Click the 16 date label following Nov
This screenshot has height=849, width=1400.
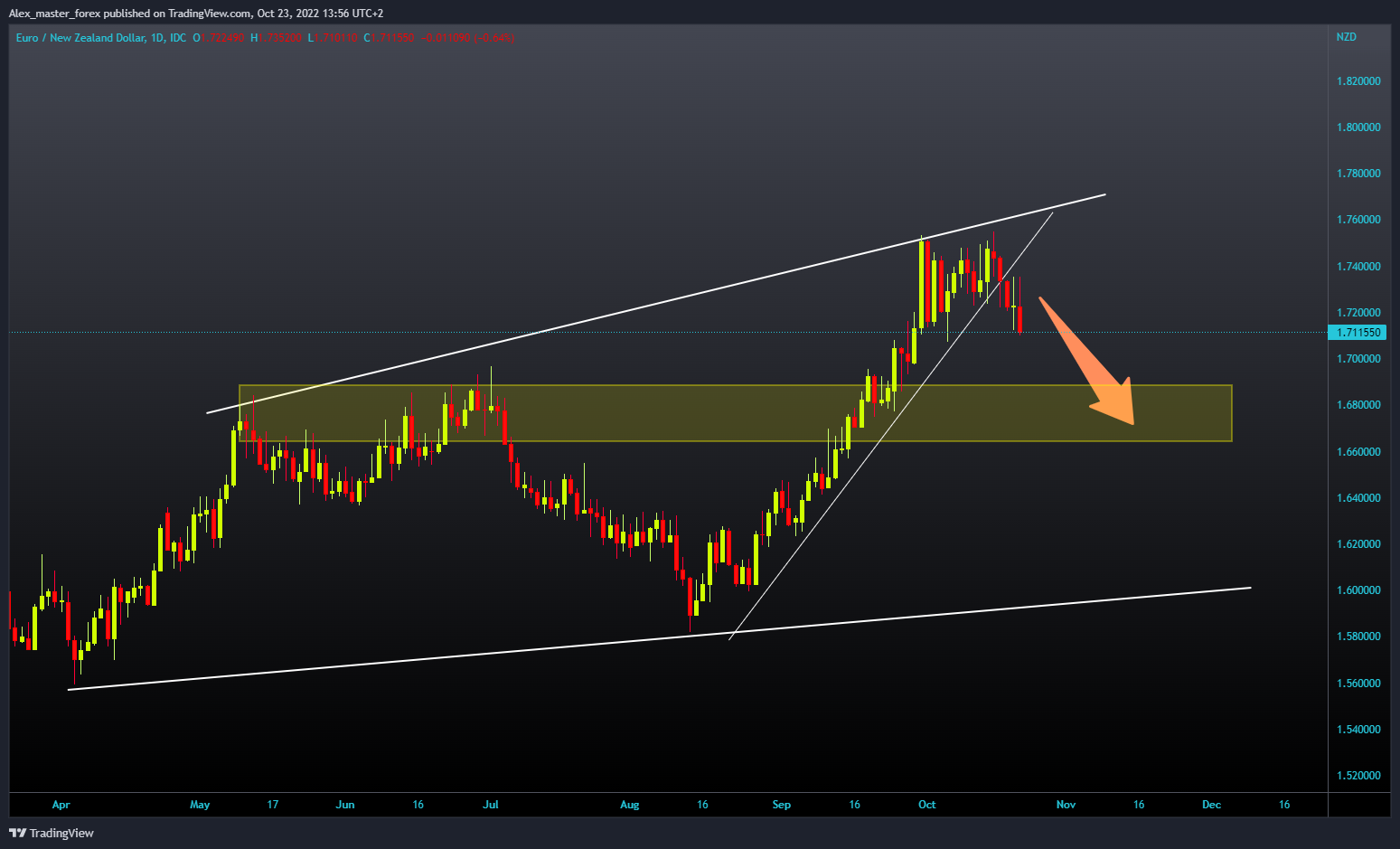tap(1139, 805)
